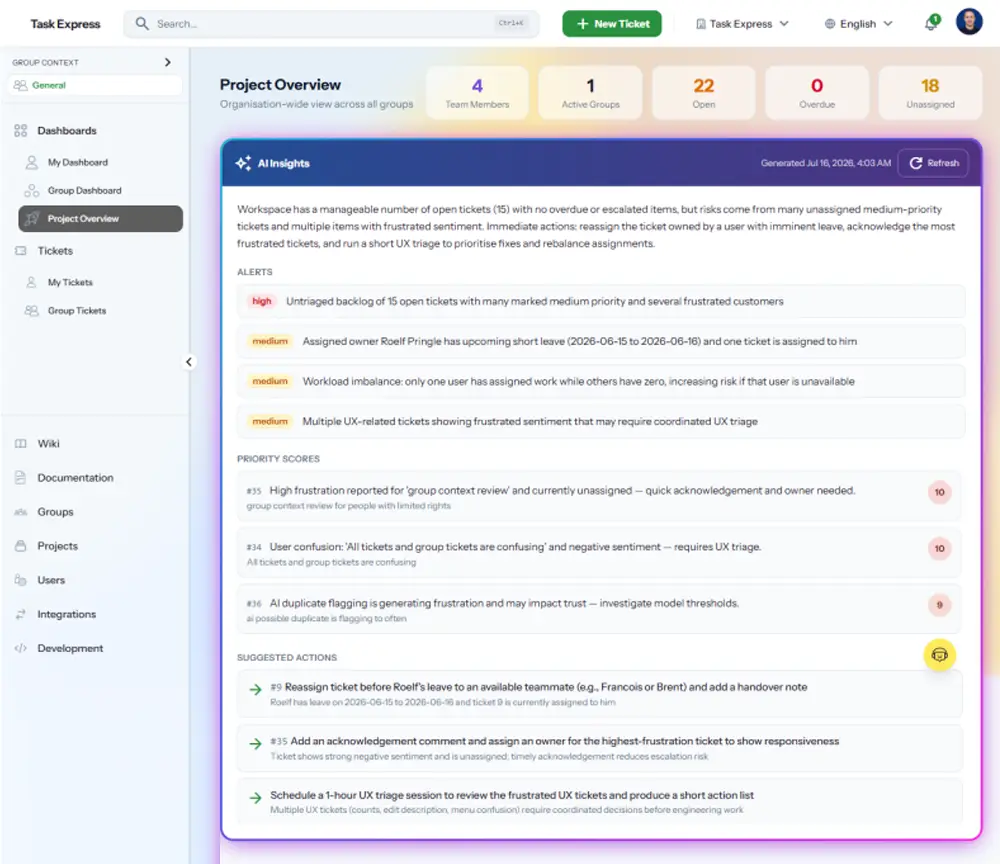Click the Group Tickets people icon
The width and height of the screenshot is (1000, 864).
point(31,311)
